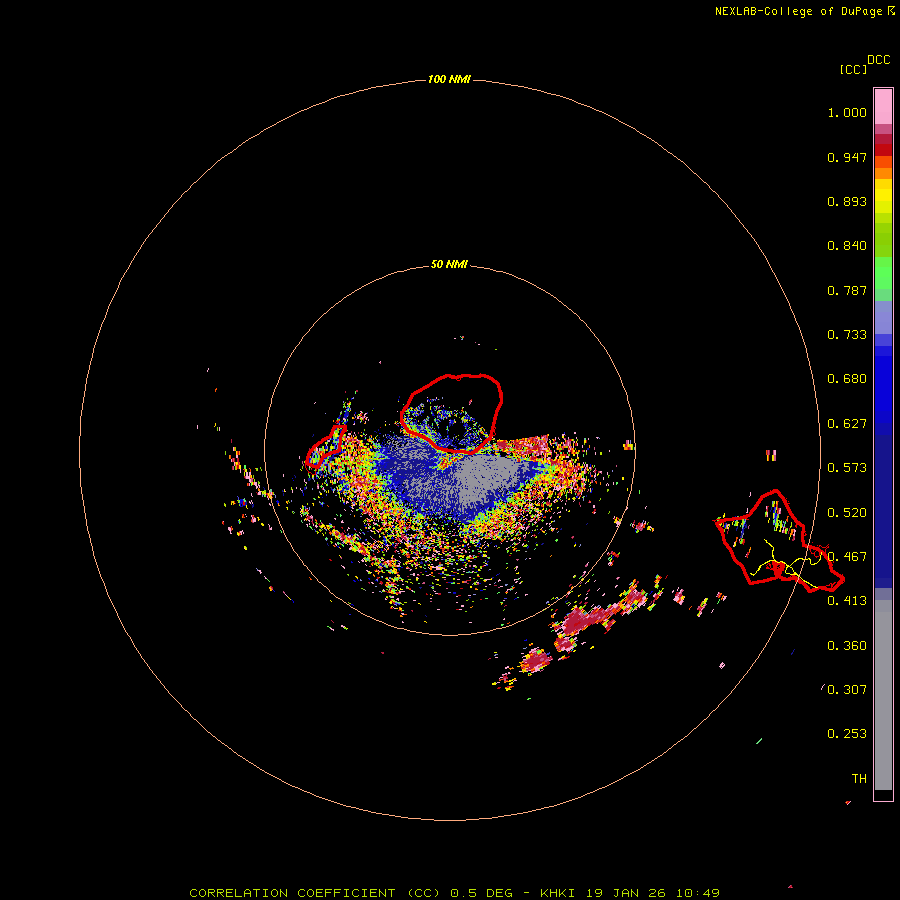Viewport: 900px width, 900px height.
Task: Click the 0.787 legend value
Action: [x=847, y=290]
